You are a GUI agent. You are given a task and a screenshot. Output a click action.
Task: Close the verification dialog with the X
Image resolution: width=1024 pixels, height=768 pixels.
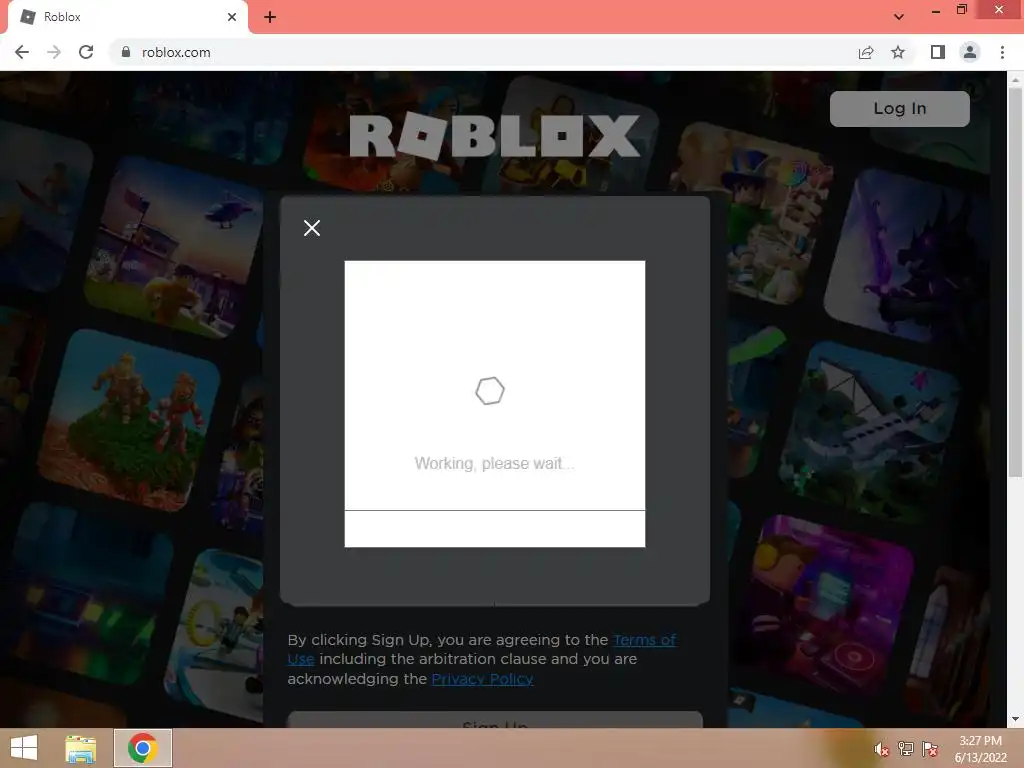click(312, 228)
